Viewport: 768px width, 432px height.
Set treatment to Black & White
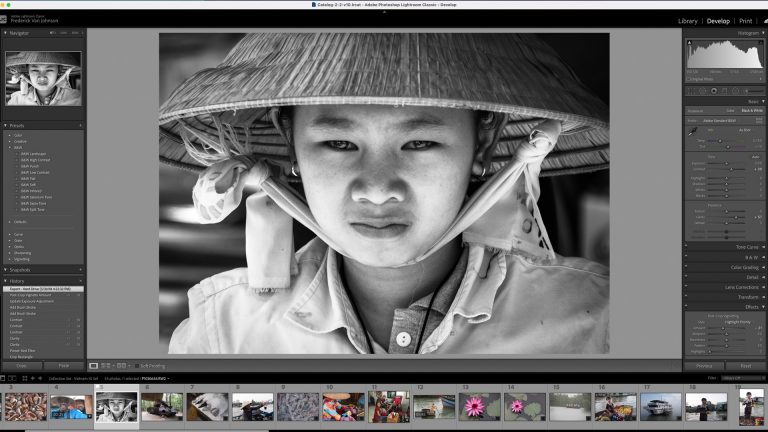point(752,111)
